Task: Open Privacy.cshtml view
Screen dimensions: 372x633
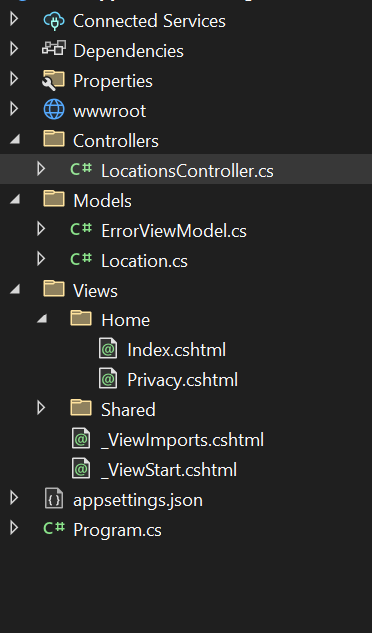Action: tap(183, 380)
